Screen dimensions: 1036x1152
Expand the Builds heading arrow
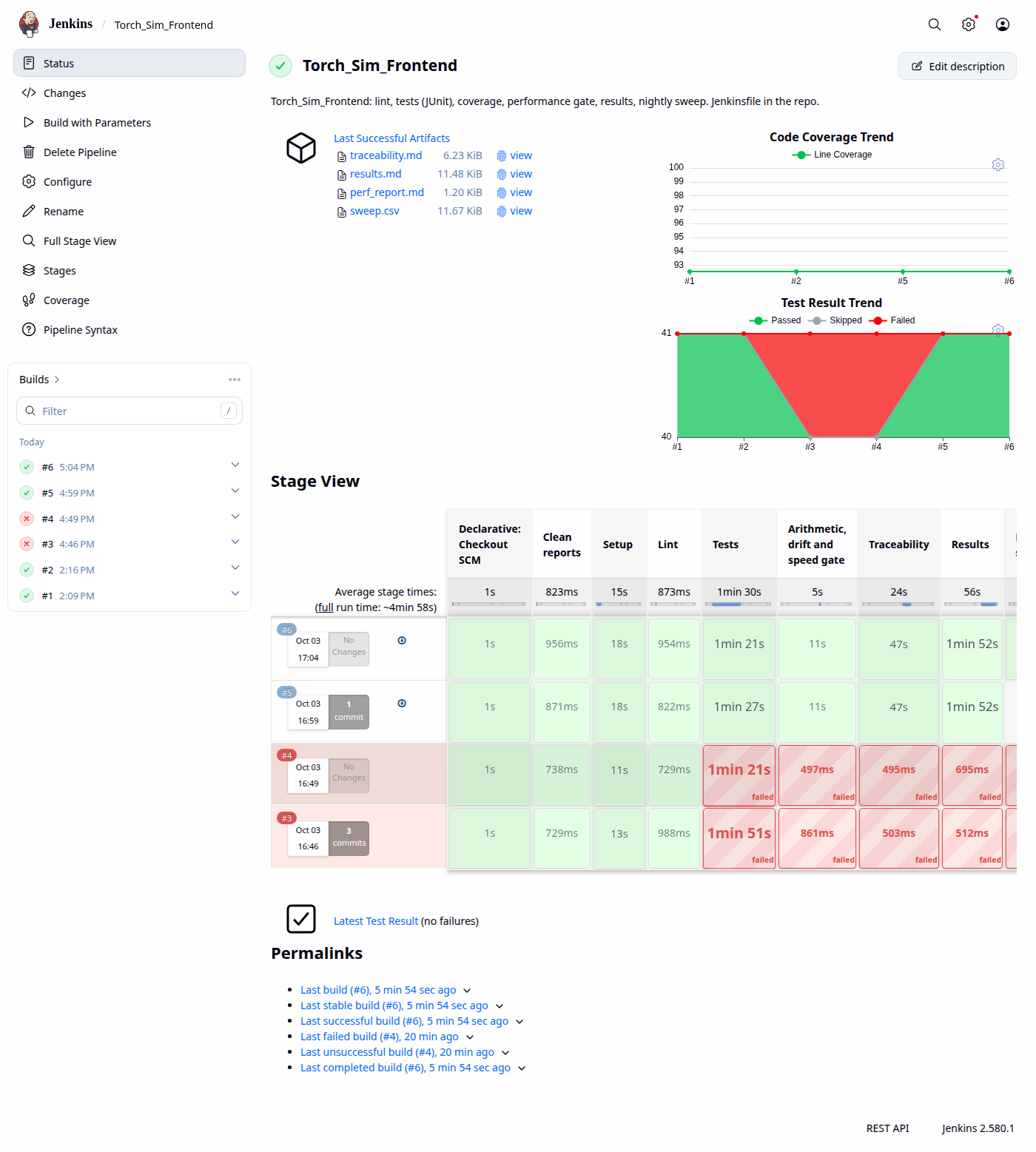[x=57, y=380]
